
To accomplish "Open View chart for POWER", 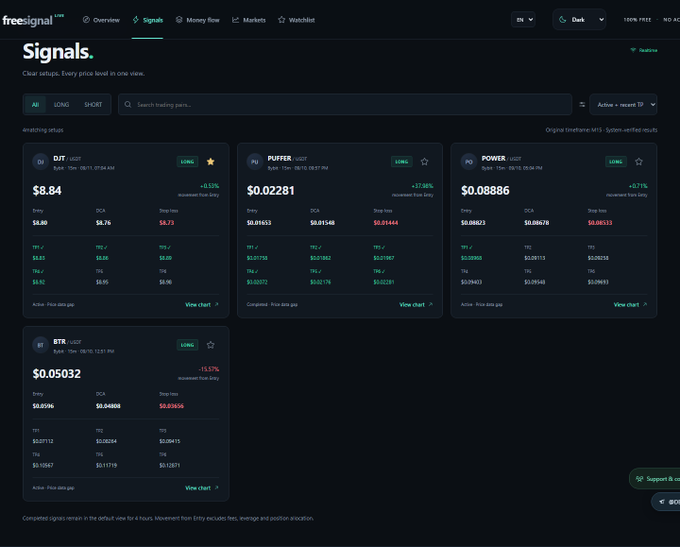I will 630,305.
